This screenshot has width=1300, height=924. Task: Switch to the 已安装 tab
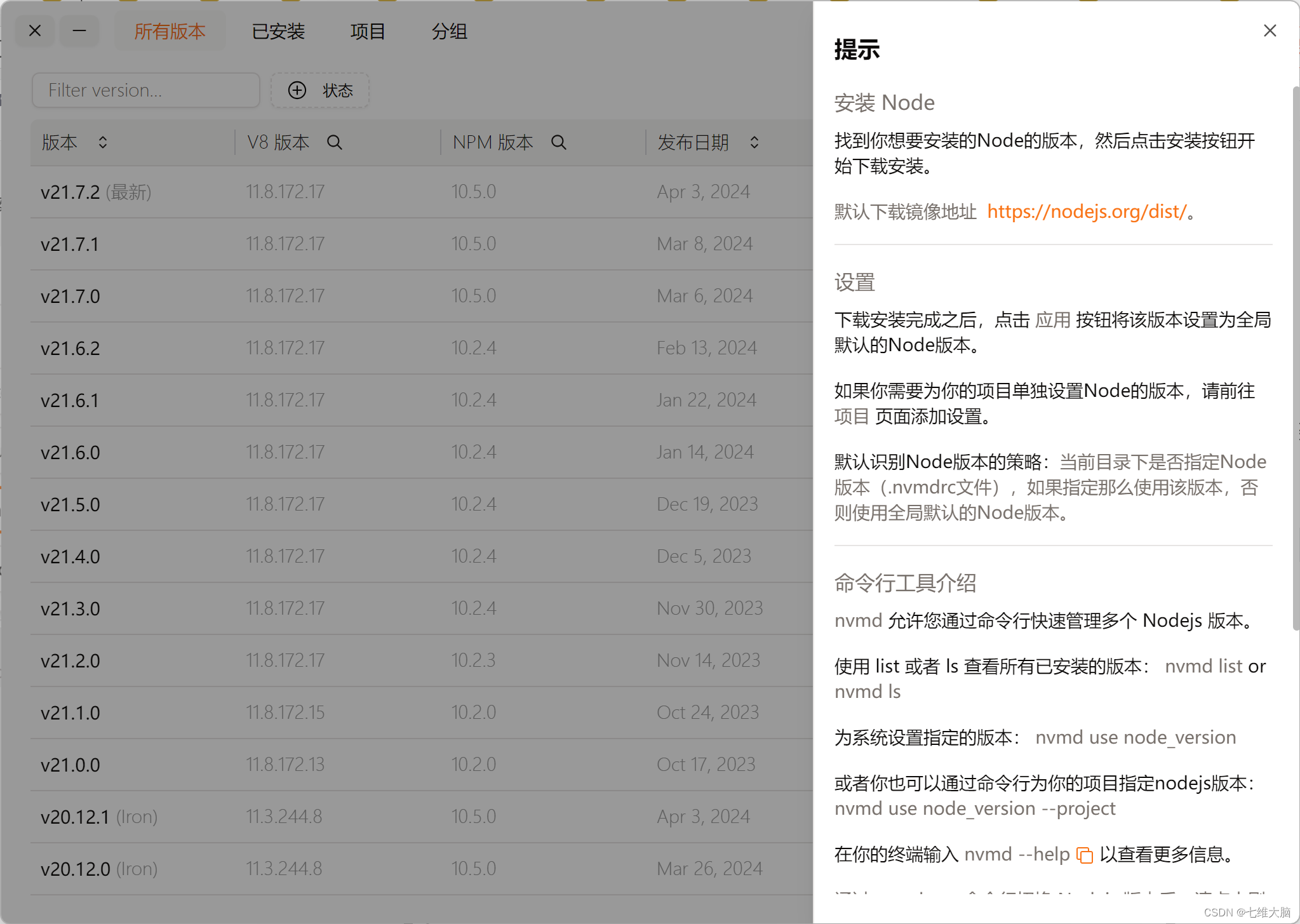point(278,31)
